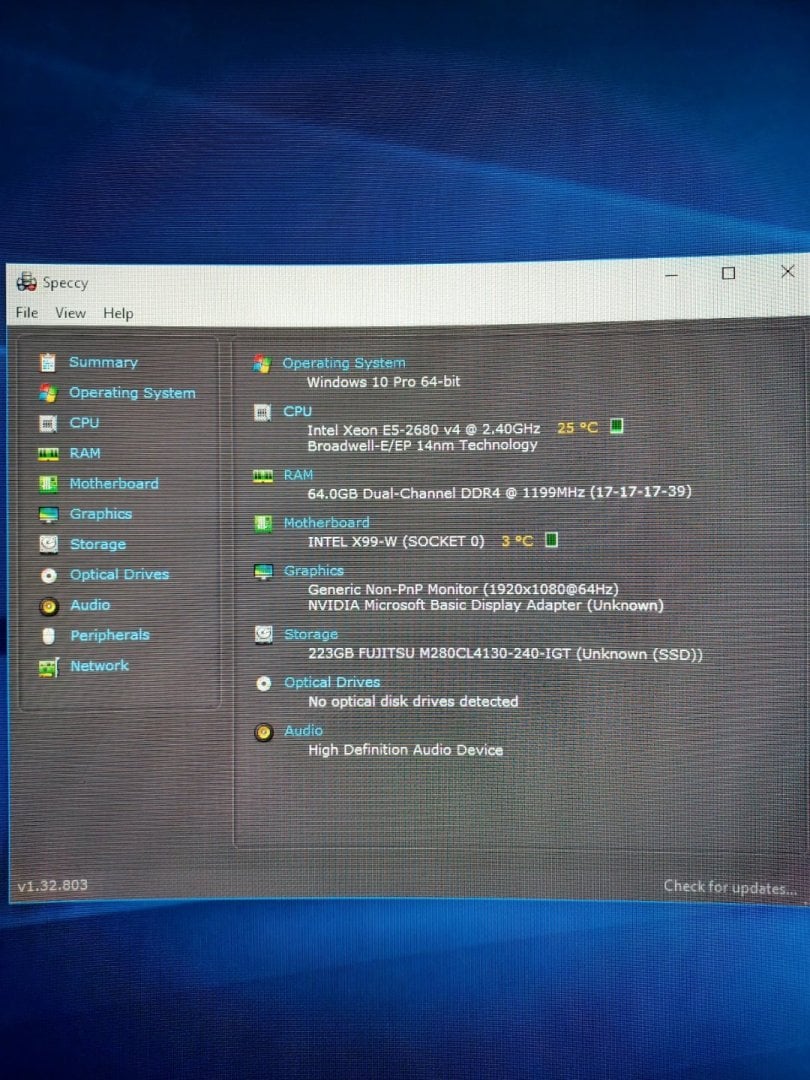The image size is (810, 1080).
Task: Select Motherboard in the sidebar
Action: tap(114, 484)
